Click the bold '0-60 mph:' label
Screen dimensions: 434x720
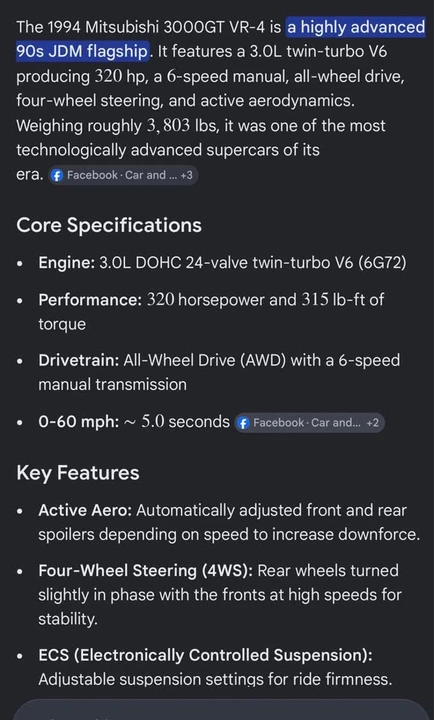(x=79, y=422)
